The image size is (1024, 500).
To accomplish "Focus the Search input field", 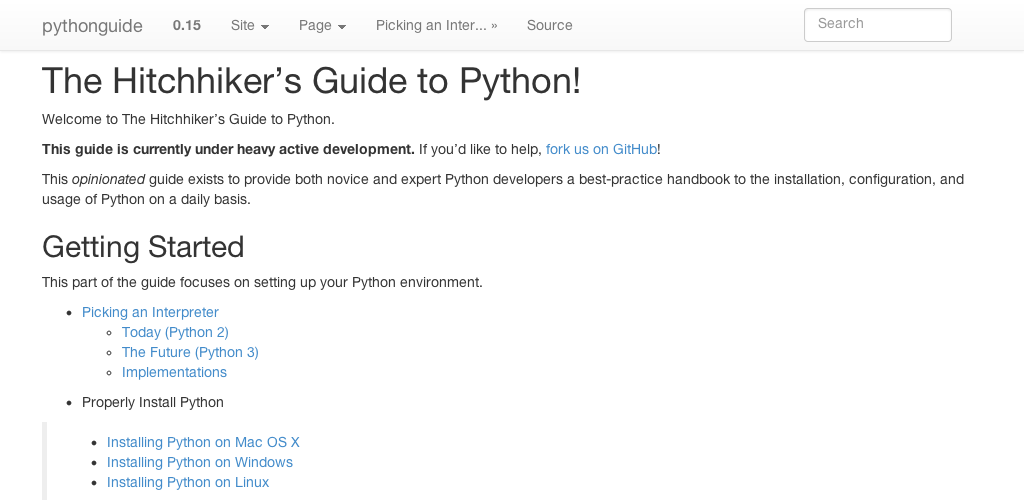I will [877, 25].
